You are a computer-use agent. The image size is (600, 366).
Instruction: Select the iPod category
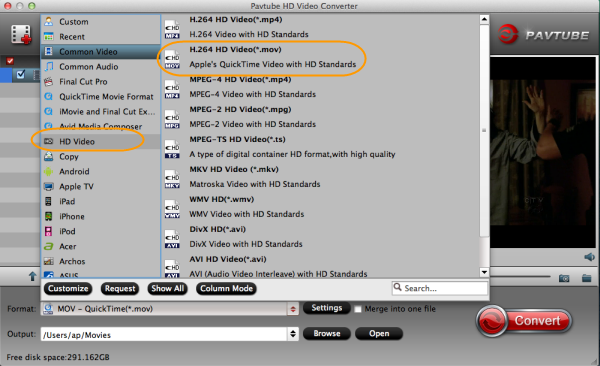(101, 231)
